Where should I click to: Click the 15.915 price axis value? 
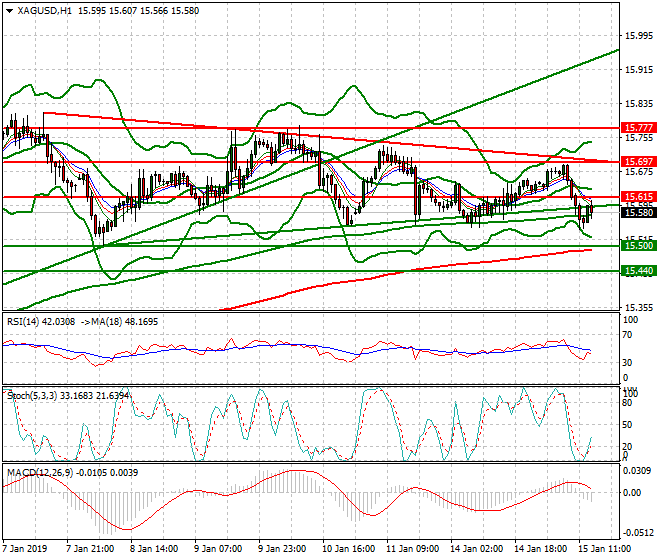639,70
